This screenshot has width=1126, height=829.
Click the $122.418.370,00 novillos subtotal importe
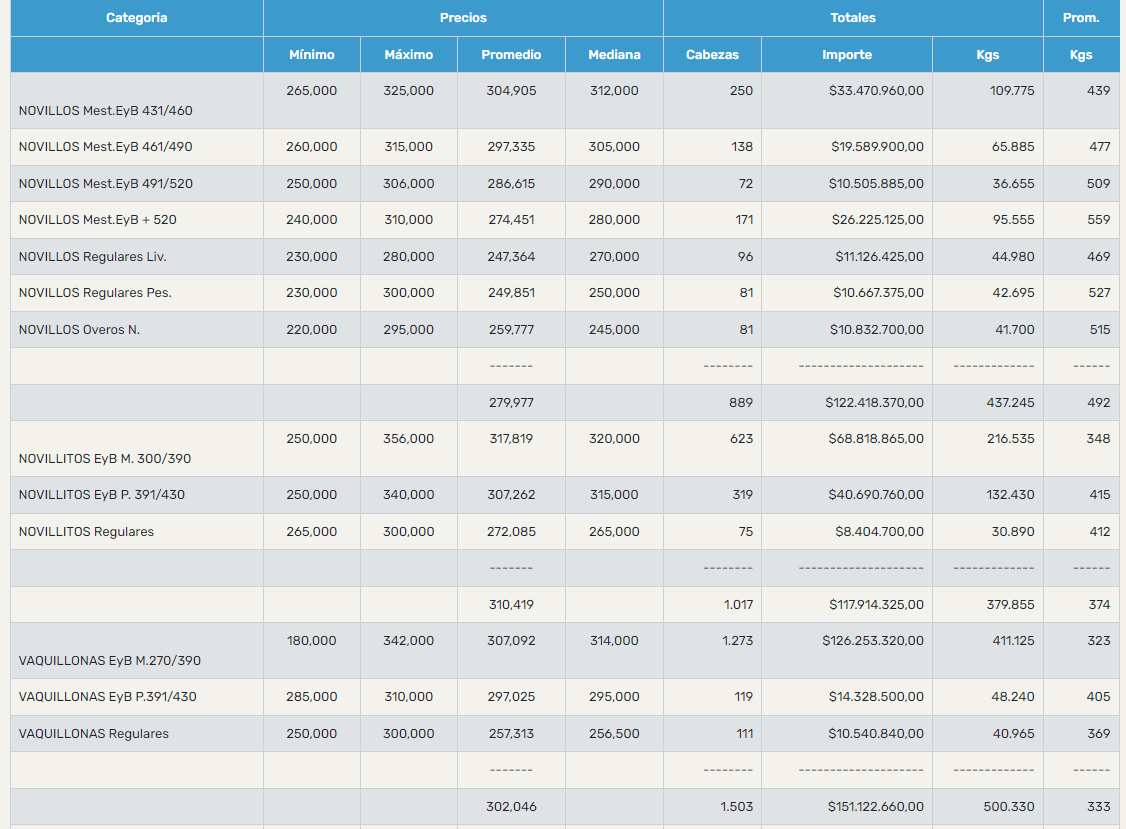(874, 403)
